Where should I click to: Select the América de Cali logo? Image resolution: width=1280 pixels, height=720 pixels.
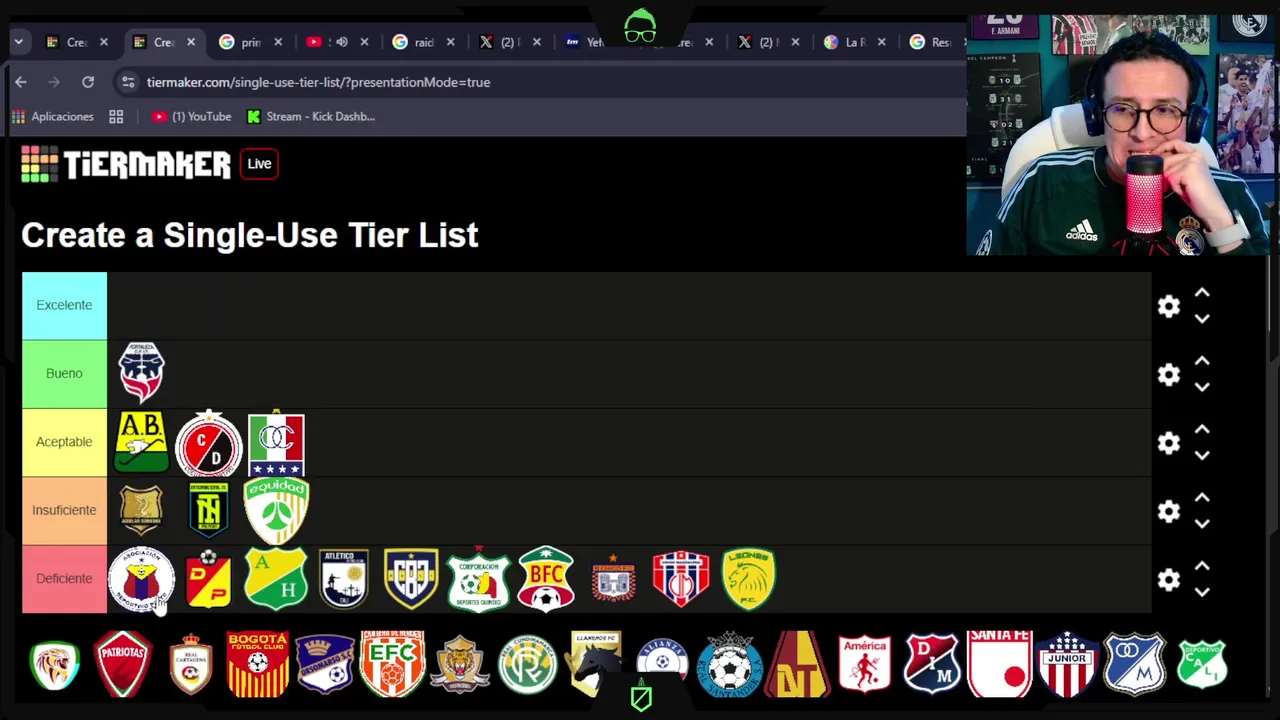click(865, 664)
